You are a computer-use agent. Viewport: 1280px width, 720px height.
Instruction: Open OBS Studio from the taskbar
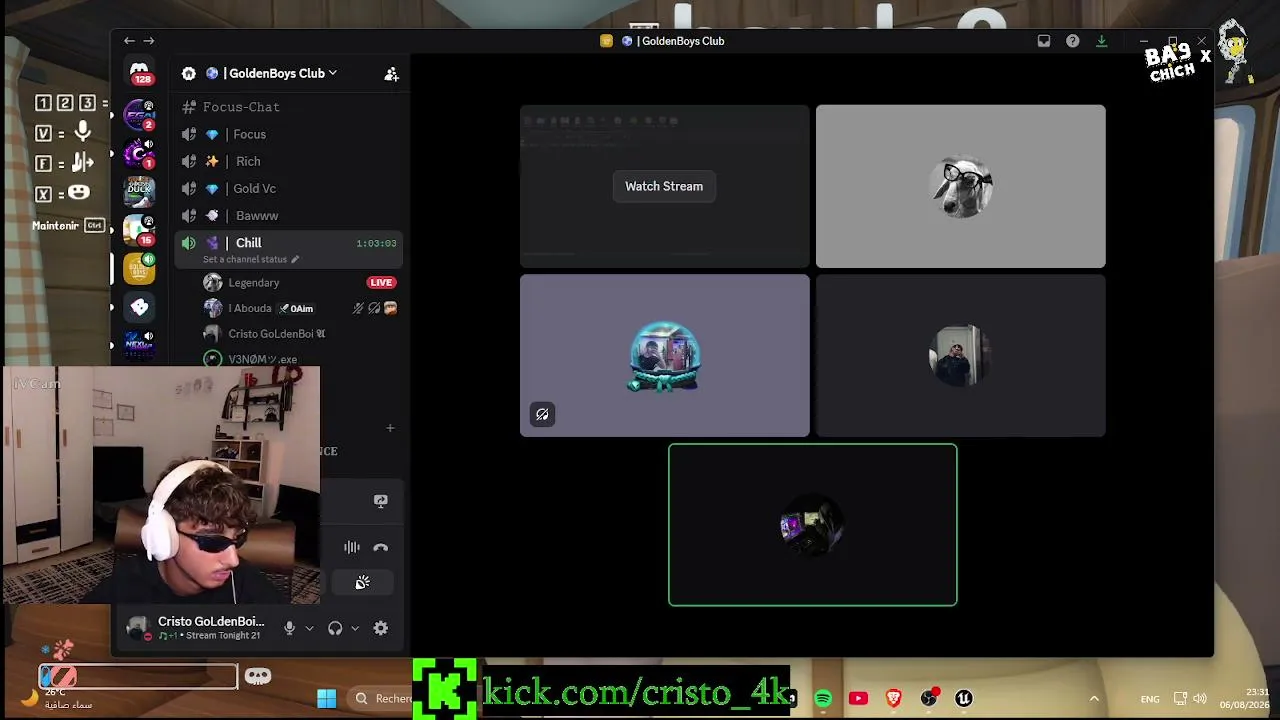coord(929,698)
